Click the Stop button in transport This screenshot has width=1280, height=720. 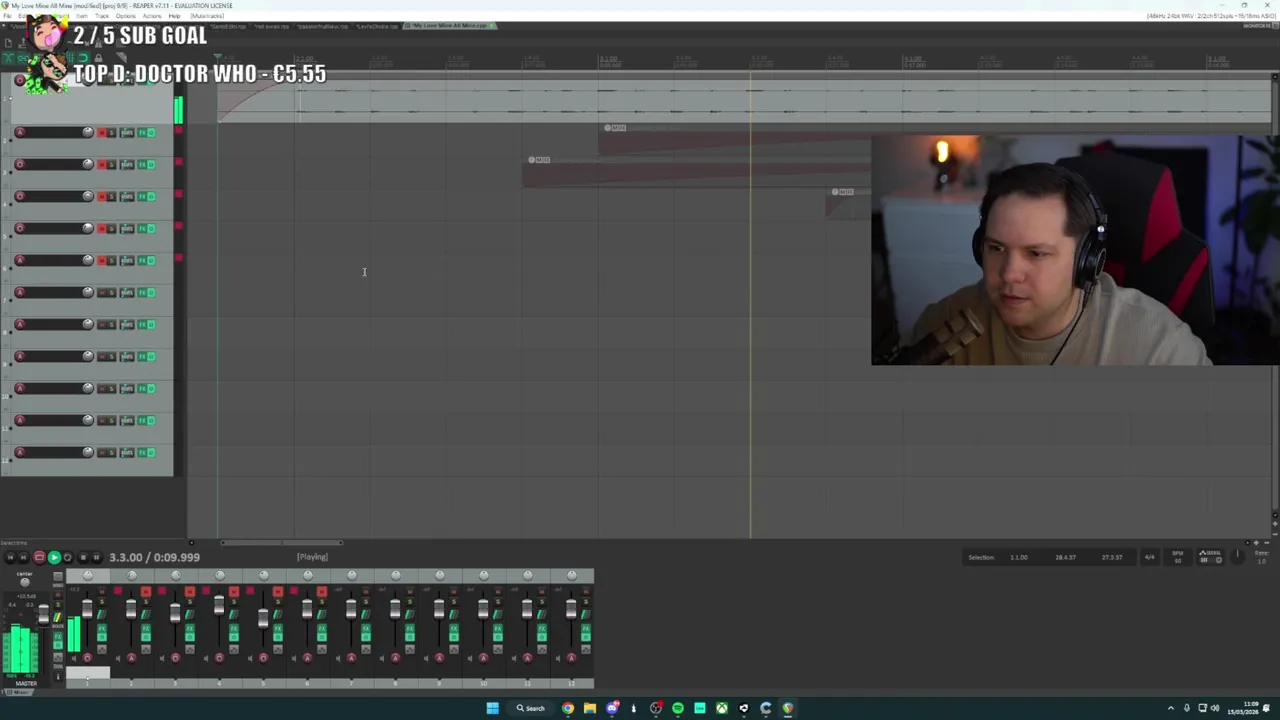(83, 557)
